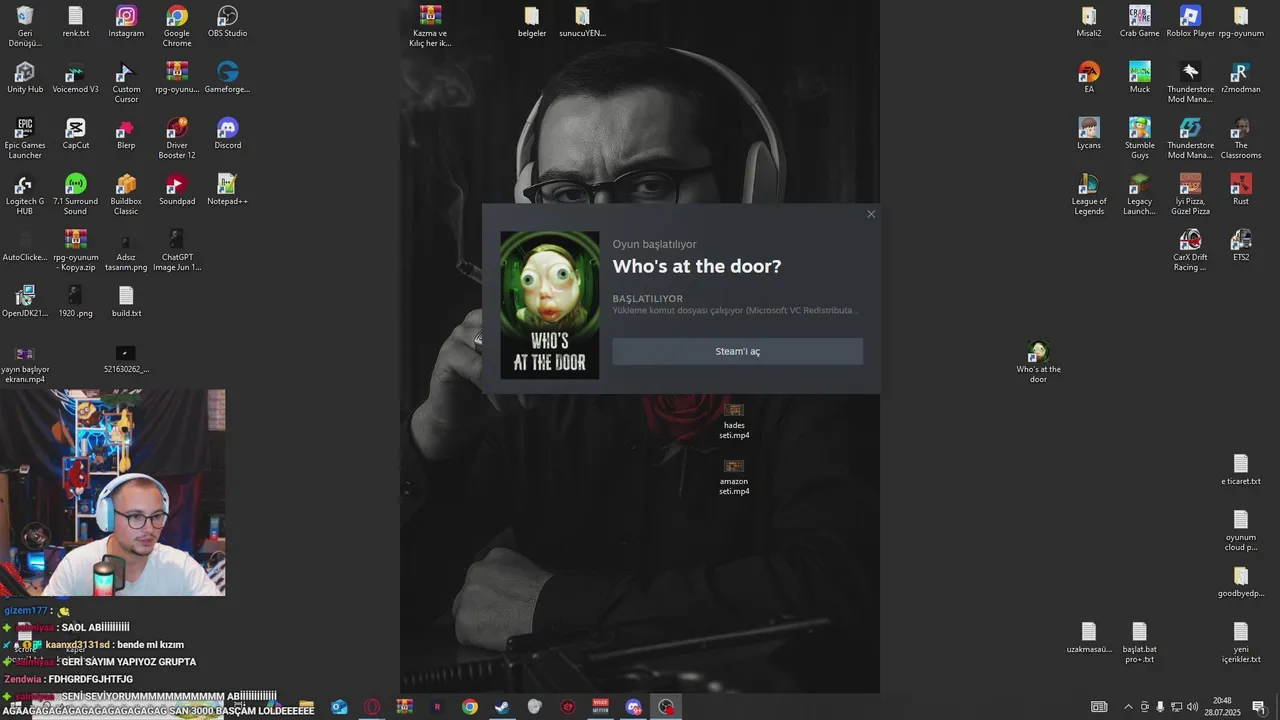The image size is (1280, 720).
Task: Select the Logitech G HUB icon
Action: (x=25, y=194)
